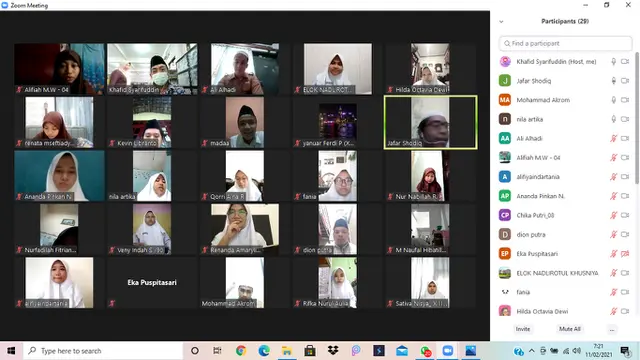Select Alfiah M.W - 04 video tile

click(x=60, y=69)
